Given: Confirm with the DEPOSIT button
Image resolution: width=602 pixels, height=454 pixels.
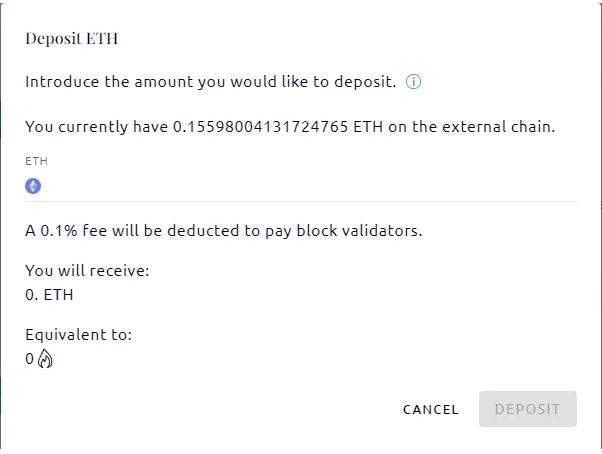Looking at the screenshot, I should tap(528, 409).
